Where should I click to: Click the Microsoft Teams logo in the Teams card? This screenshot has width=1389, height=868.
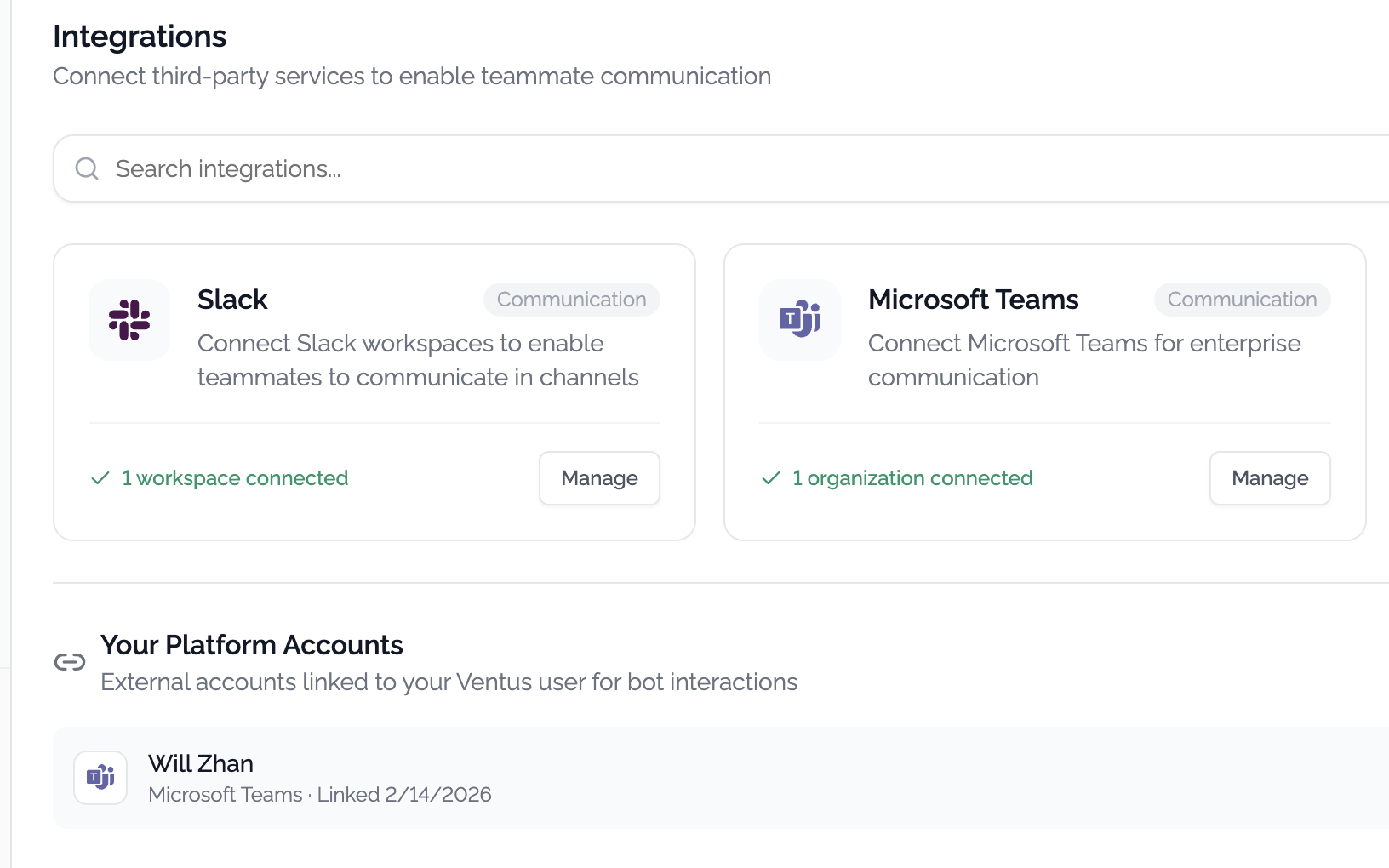(799, 320)
